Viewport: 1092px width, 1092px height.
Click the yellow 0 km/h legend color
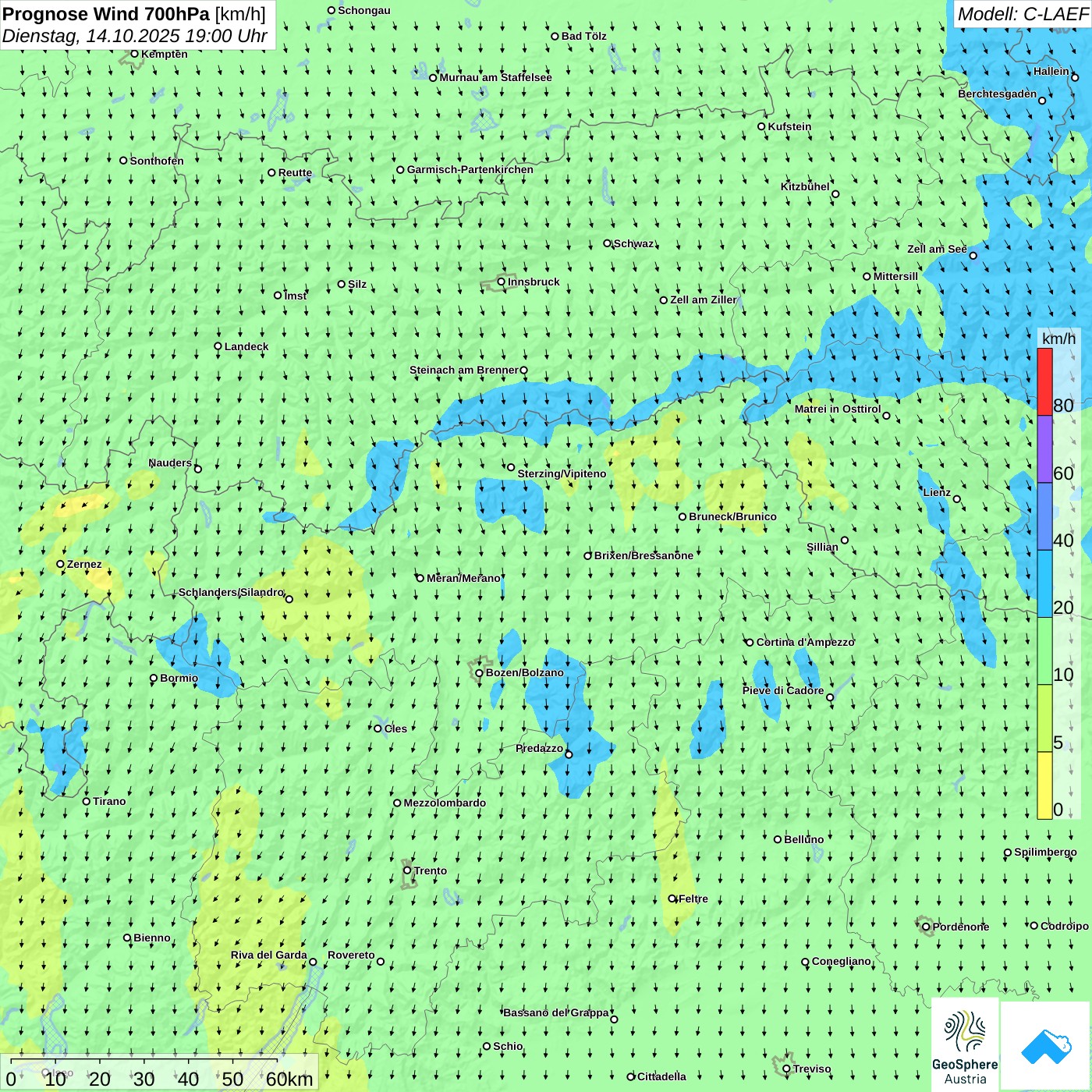1044,785
